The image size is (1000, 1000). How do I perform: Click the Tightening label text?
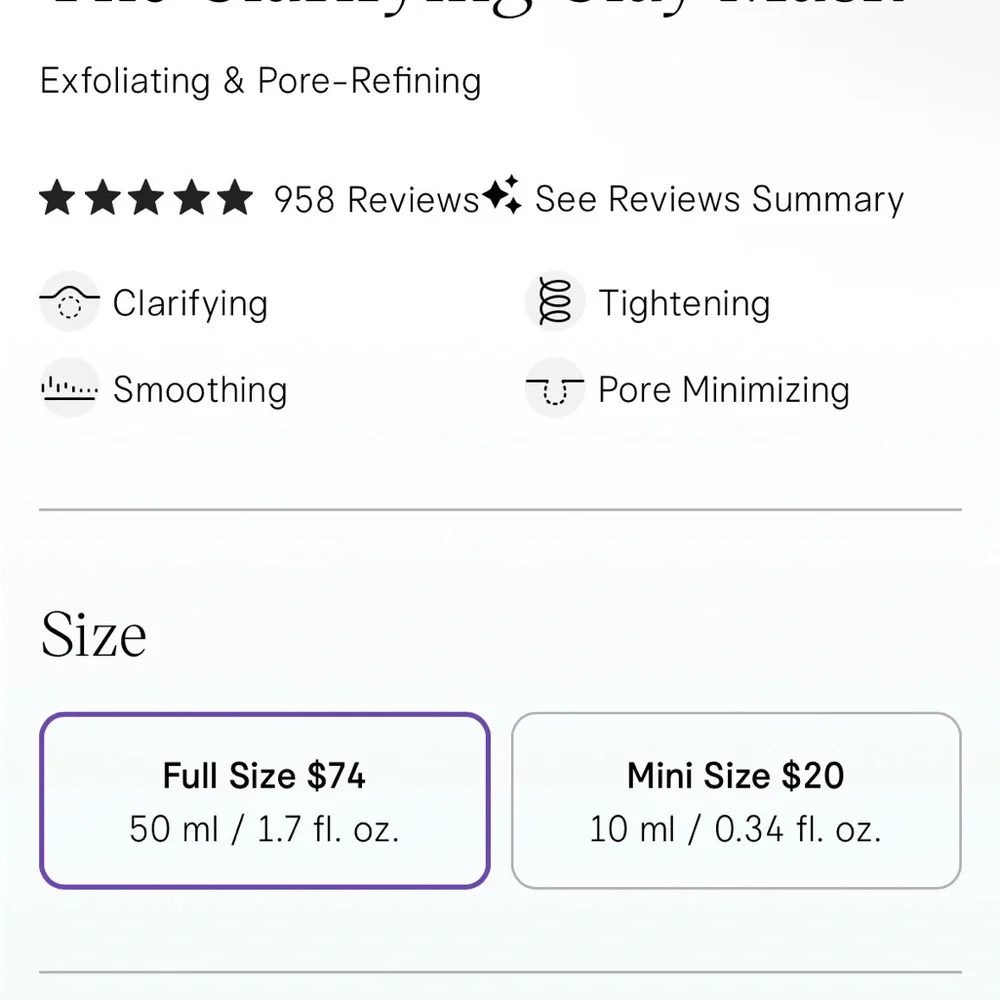pyautogui.click(x=683, y=302)
